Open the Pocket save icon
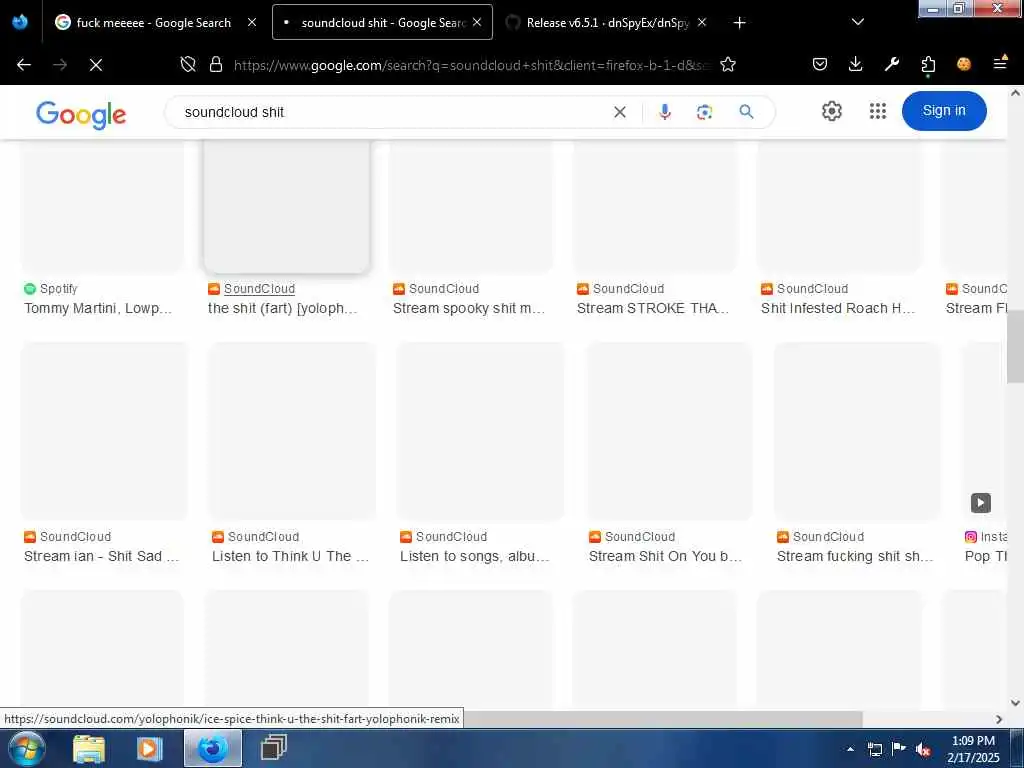 (x=820, y=64)
